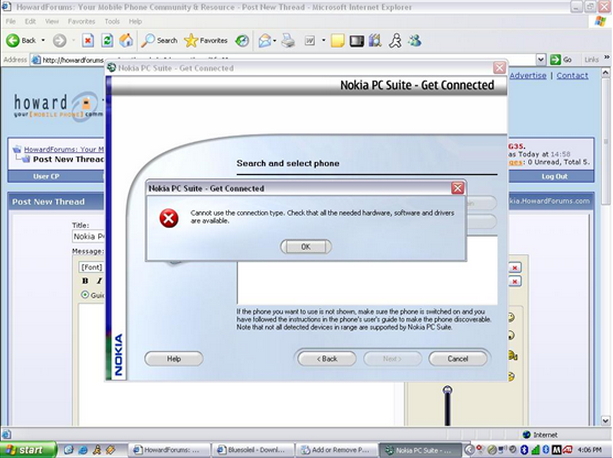Open the Home page icon
Image resolution: width=613 pixels, height=458 pixels.
point(126,40)
